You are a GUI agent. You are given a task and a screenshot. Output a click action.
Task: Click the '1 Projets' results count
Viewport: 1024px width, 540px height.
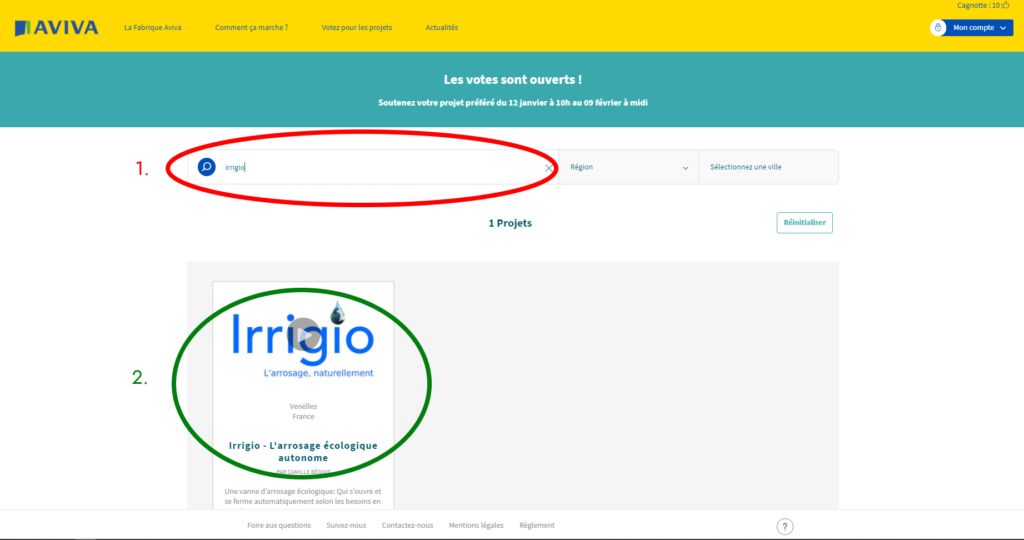[510, 223]
